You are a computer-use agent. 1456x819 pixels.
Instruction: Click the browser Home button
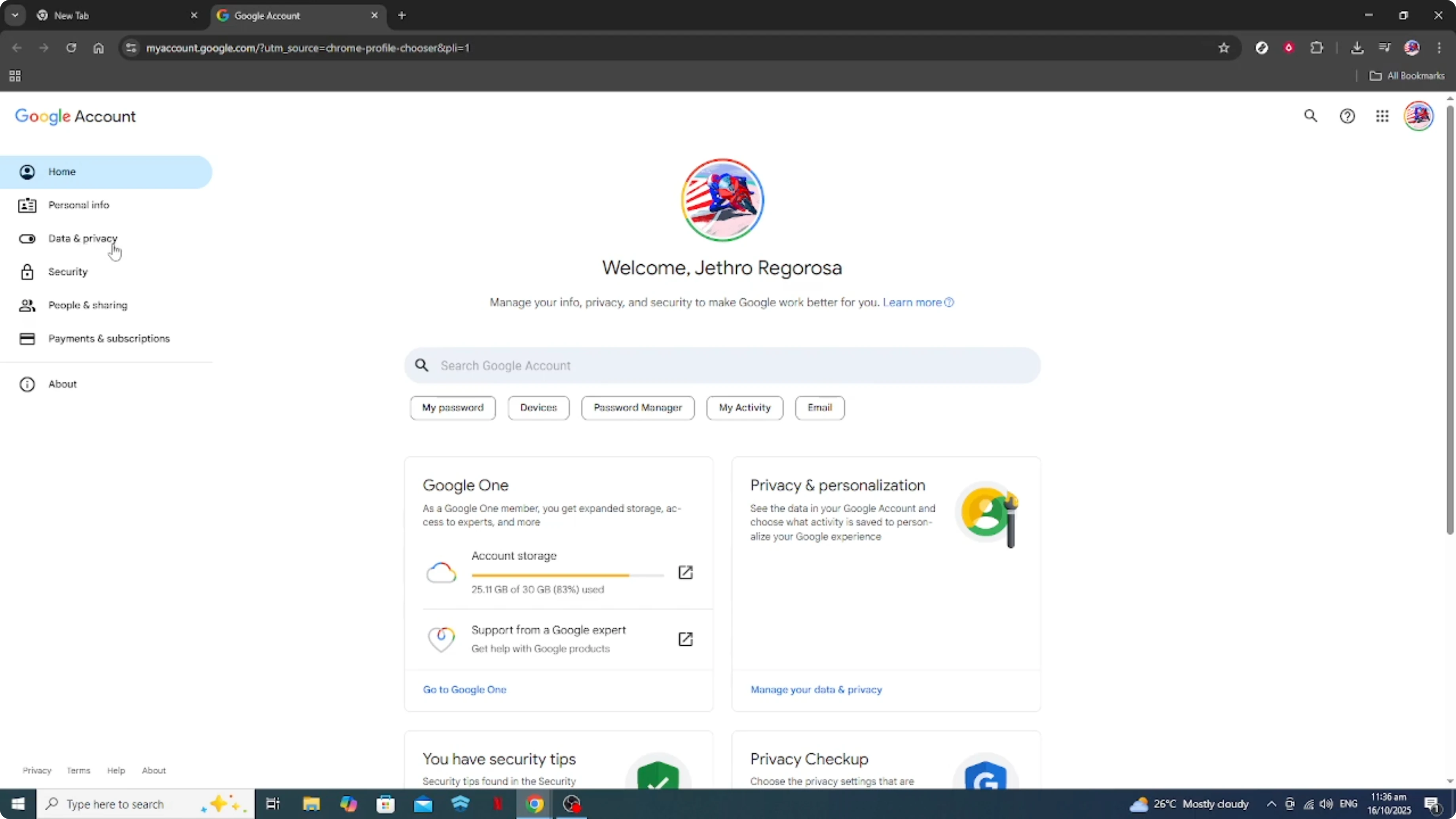pyautogui.click(x=99, y=48)
